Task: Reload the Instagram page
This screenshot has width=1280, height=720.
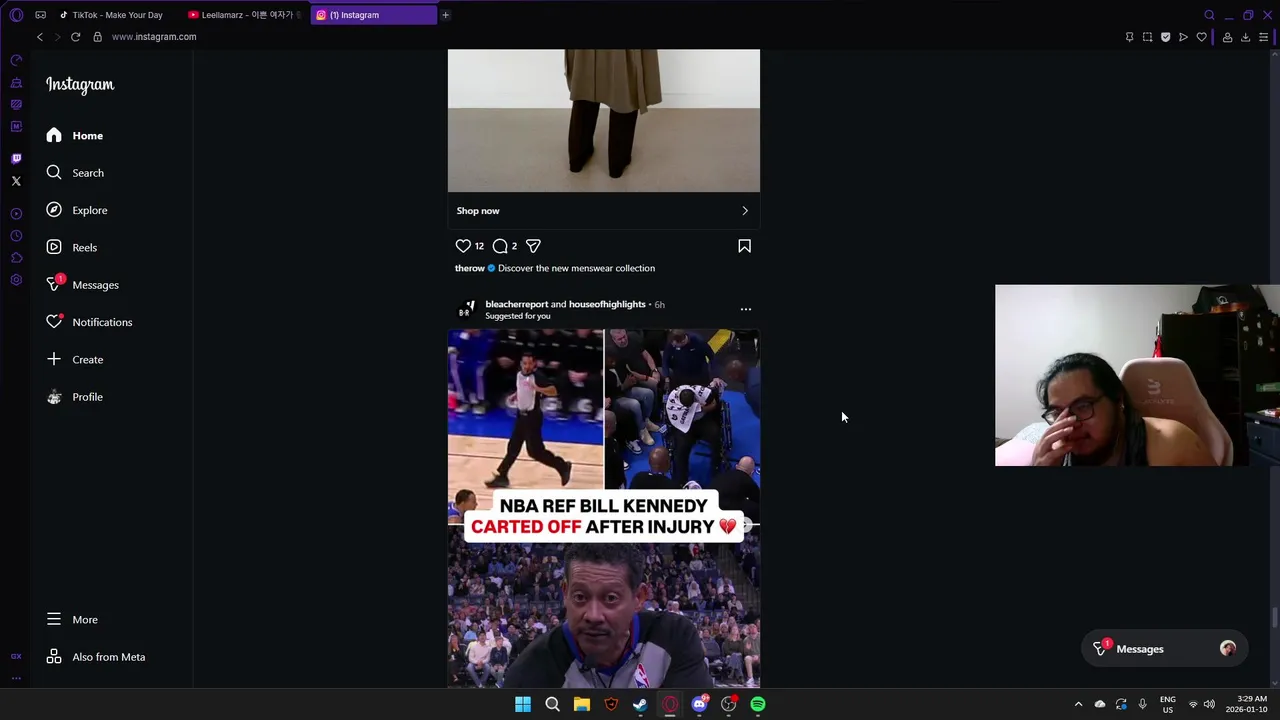Action: [75, 37]
